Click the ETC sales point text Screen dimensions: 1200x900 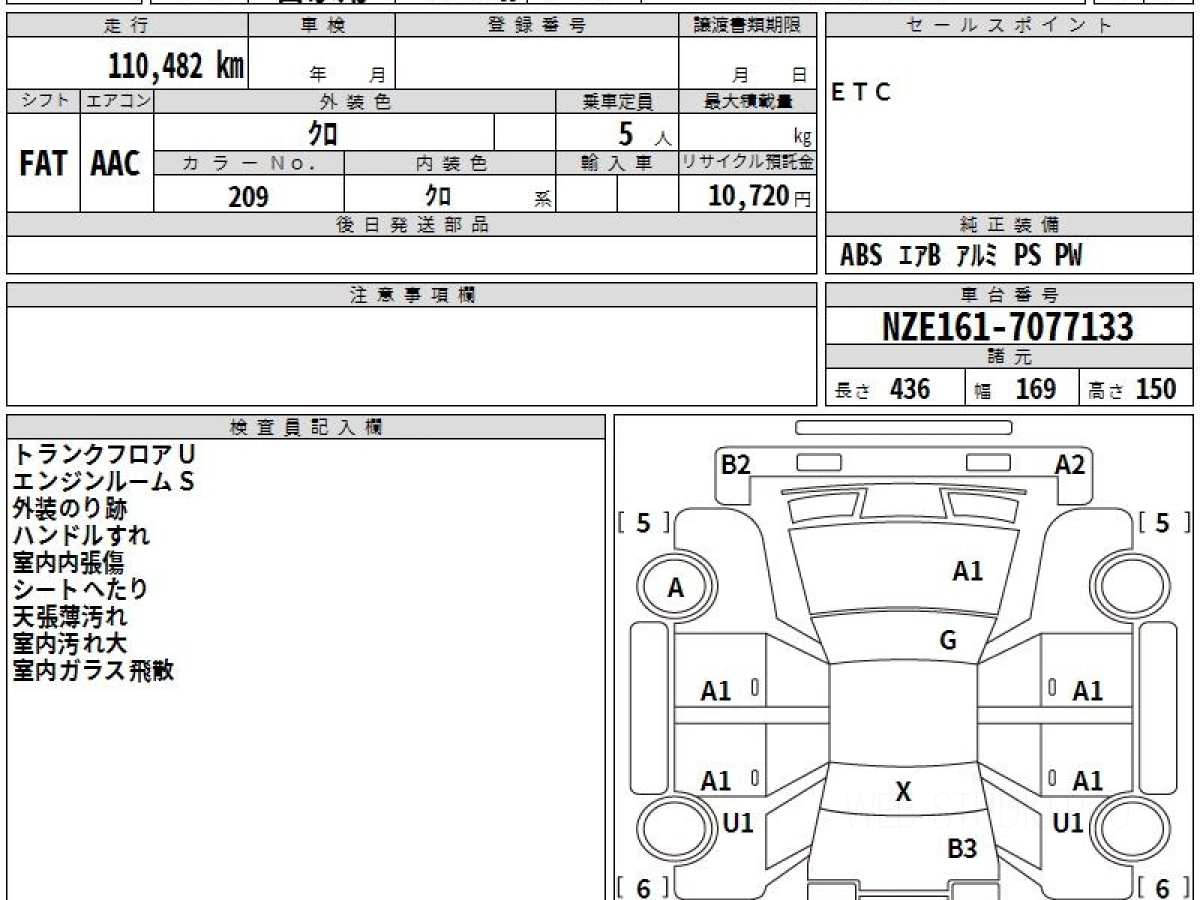point(861,92)
